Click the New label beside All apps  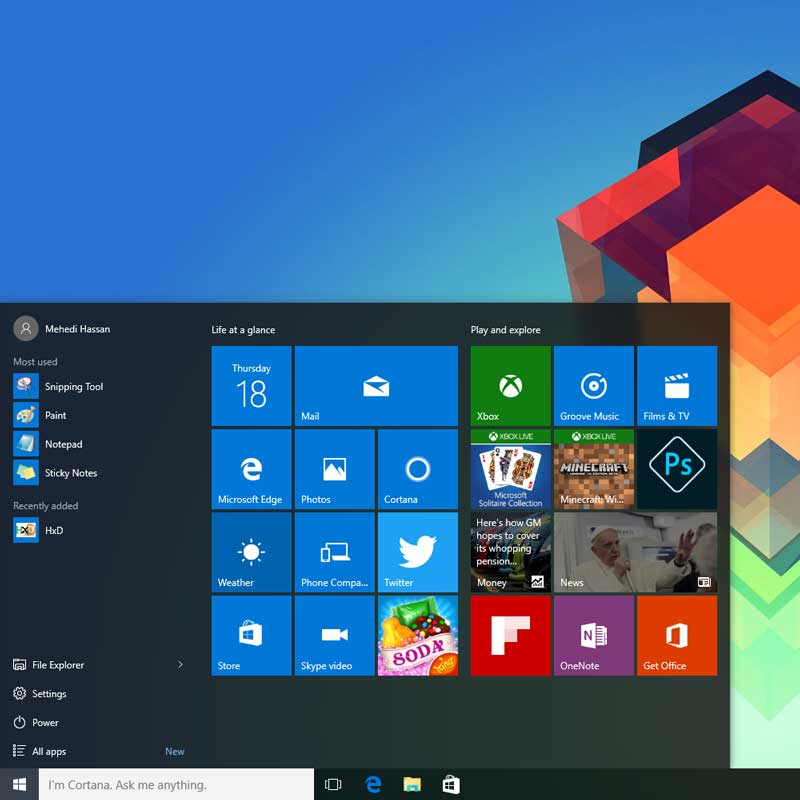click(x=174, y=751)
